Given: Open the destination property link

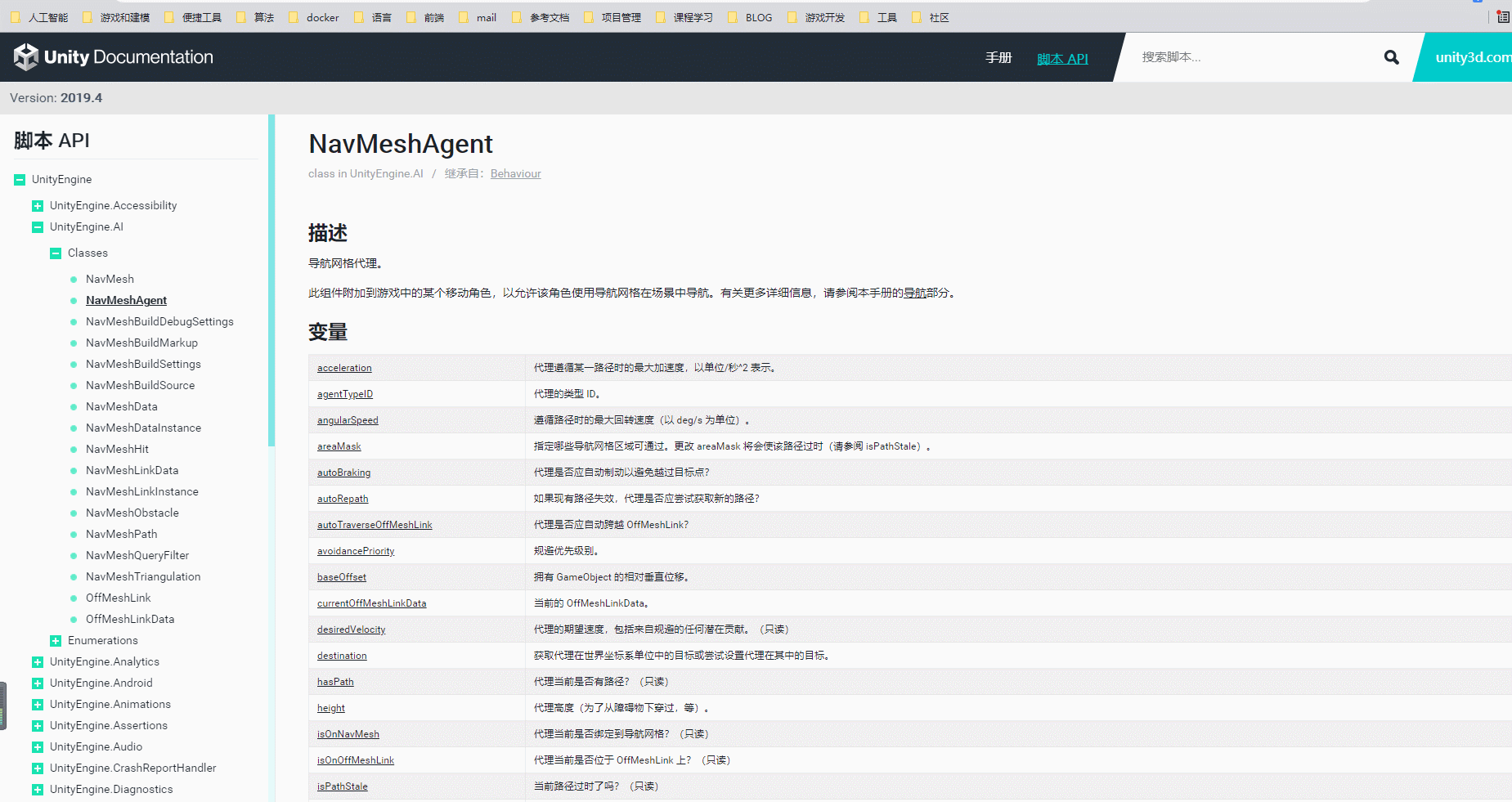Looking at the screenshot, I should (342, 656).
